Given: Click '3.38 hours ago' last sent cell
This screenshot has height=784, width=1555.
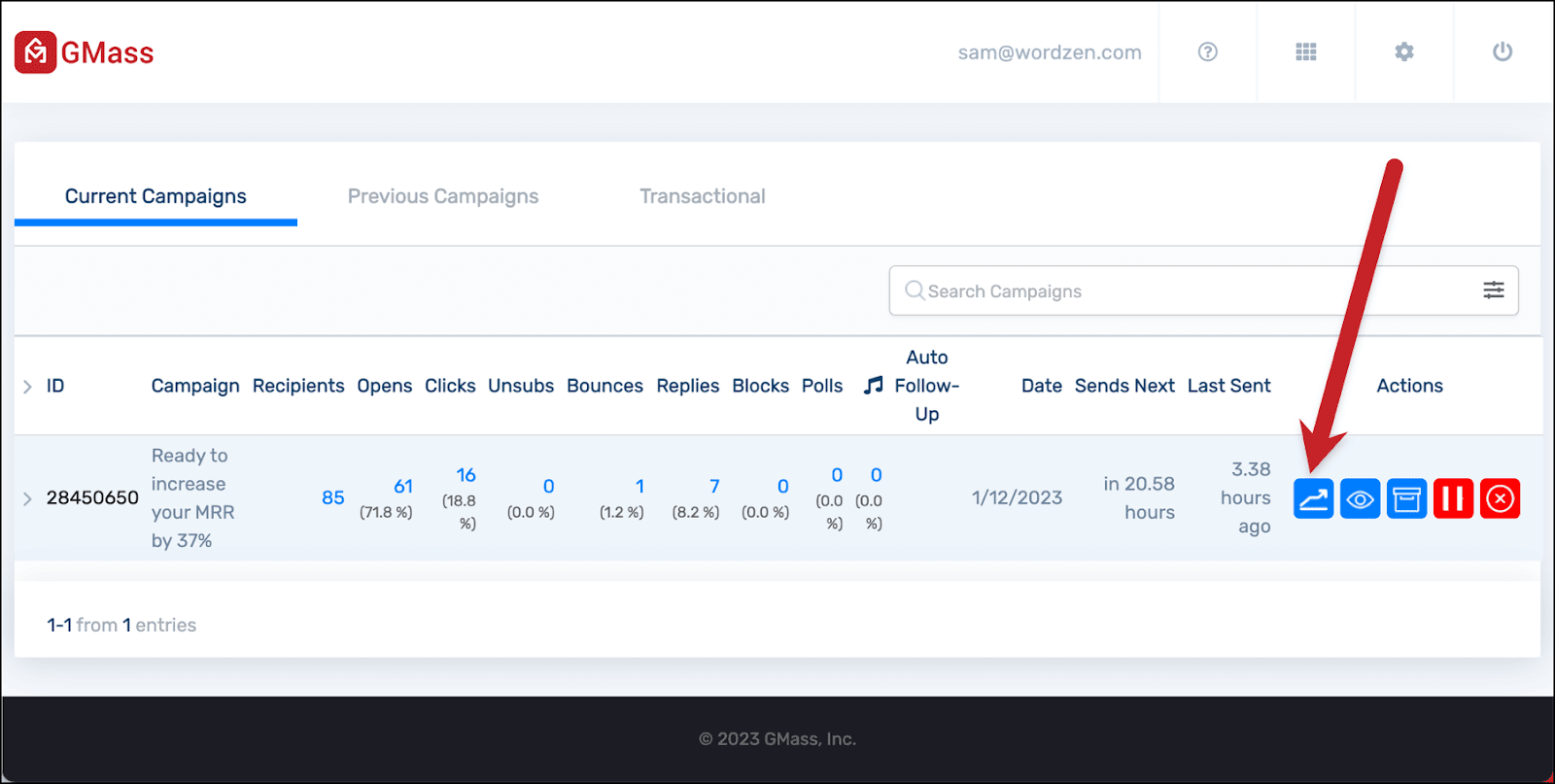Looking at the screenshot, I should pos(1246,497).
